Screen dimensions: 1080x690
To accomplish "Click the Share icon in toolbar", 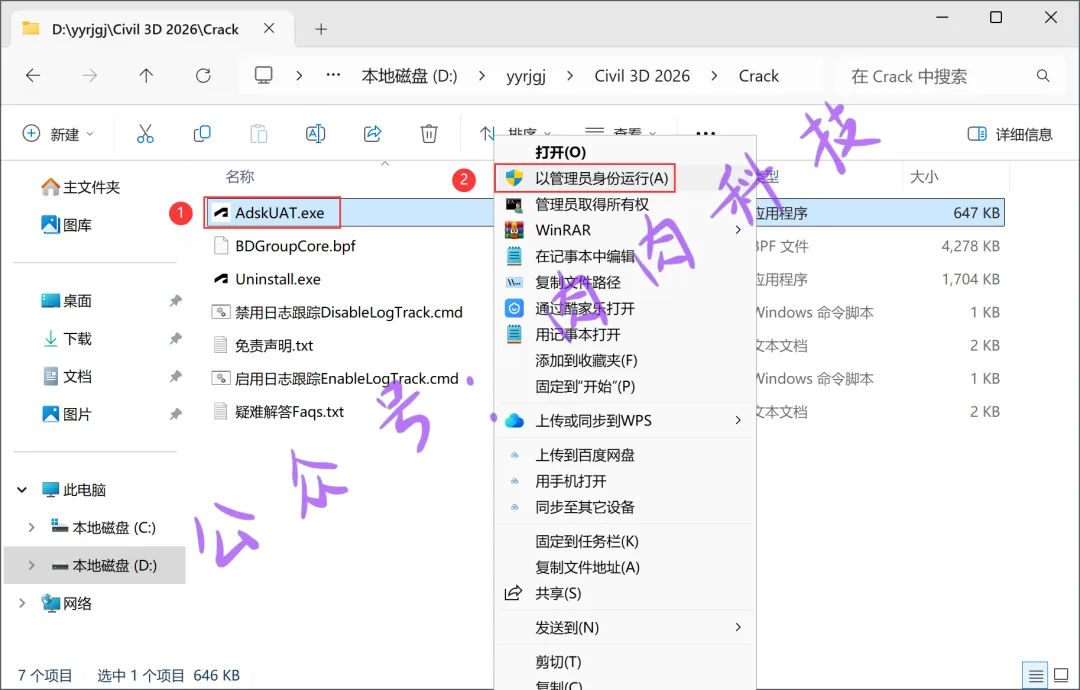I will (373, 134).
